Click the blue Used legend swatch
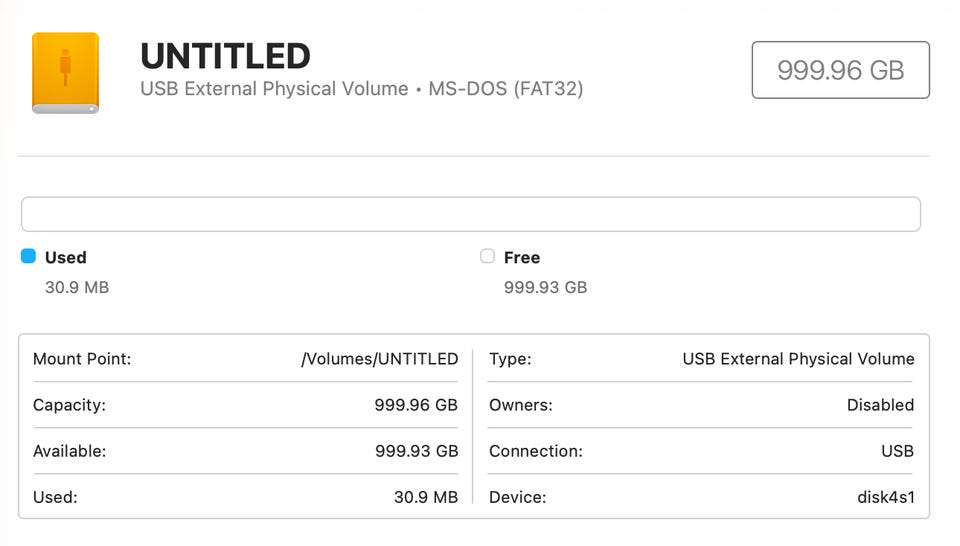 coord(28,256)
